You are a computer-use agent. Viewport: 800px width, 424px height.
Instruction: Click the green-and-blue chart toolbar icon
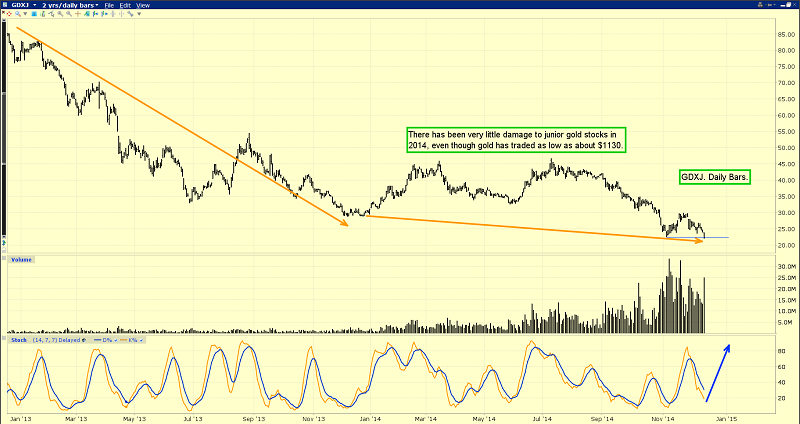pos(87,14)
